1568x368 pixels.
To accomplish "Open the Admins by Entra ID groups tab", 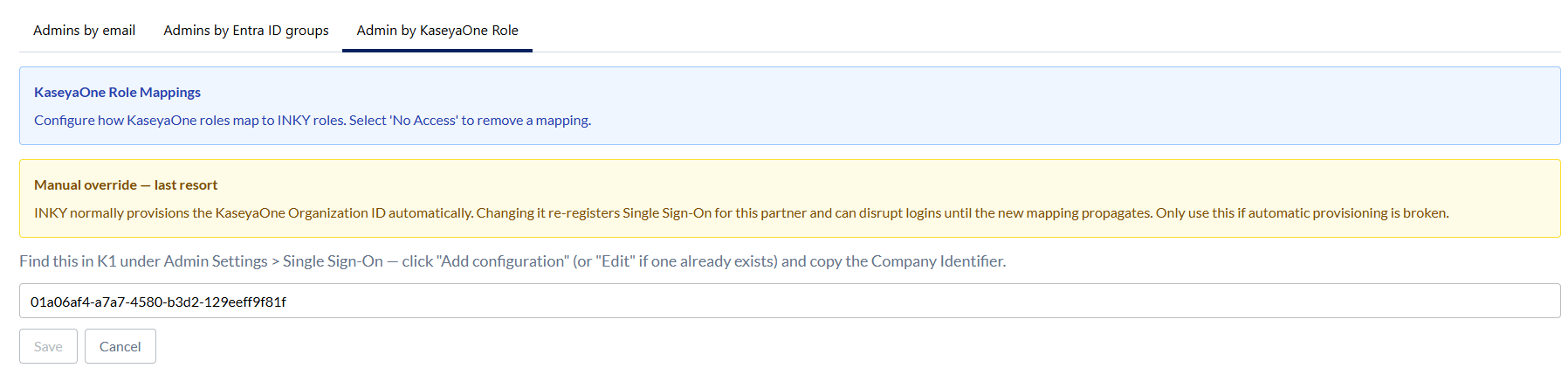I will [x=246, y=31].
